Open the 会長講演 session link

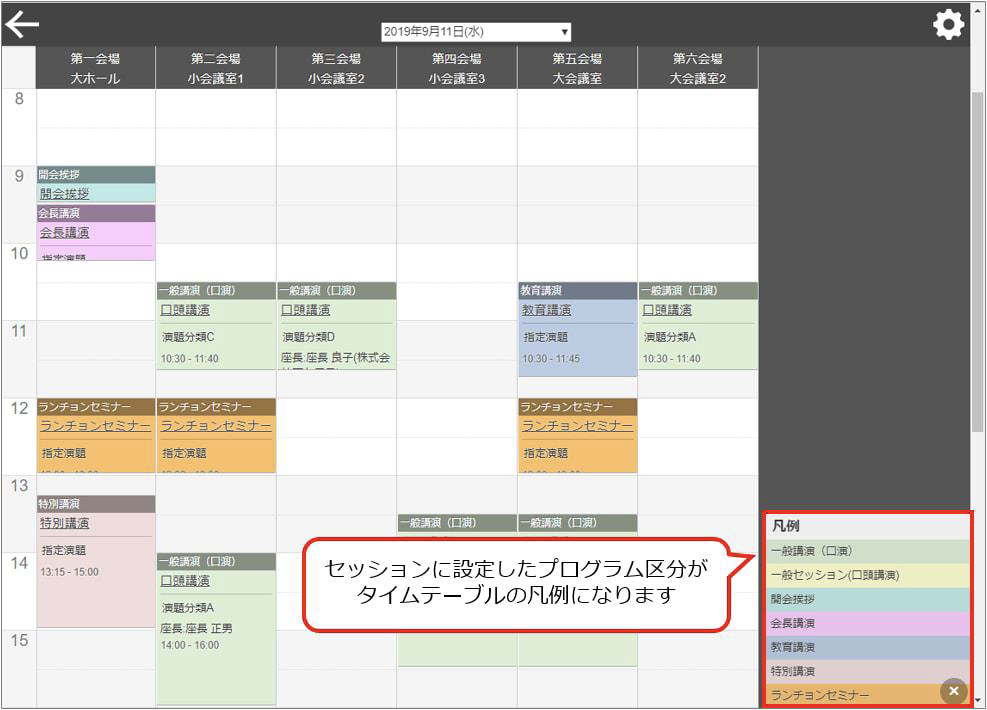[65, 232]
